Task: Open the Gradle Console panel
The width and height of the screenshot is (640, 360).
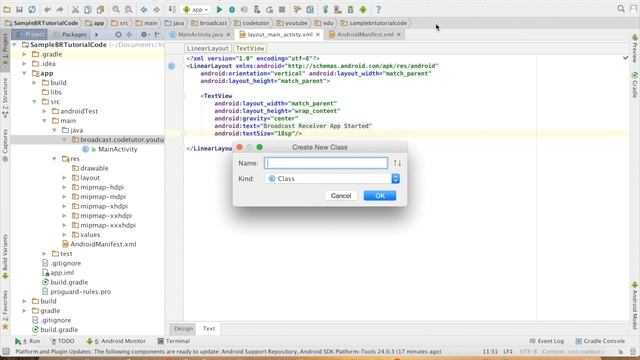Action: [x=600, y=341]
